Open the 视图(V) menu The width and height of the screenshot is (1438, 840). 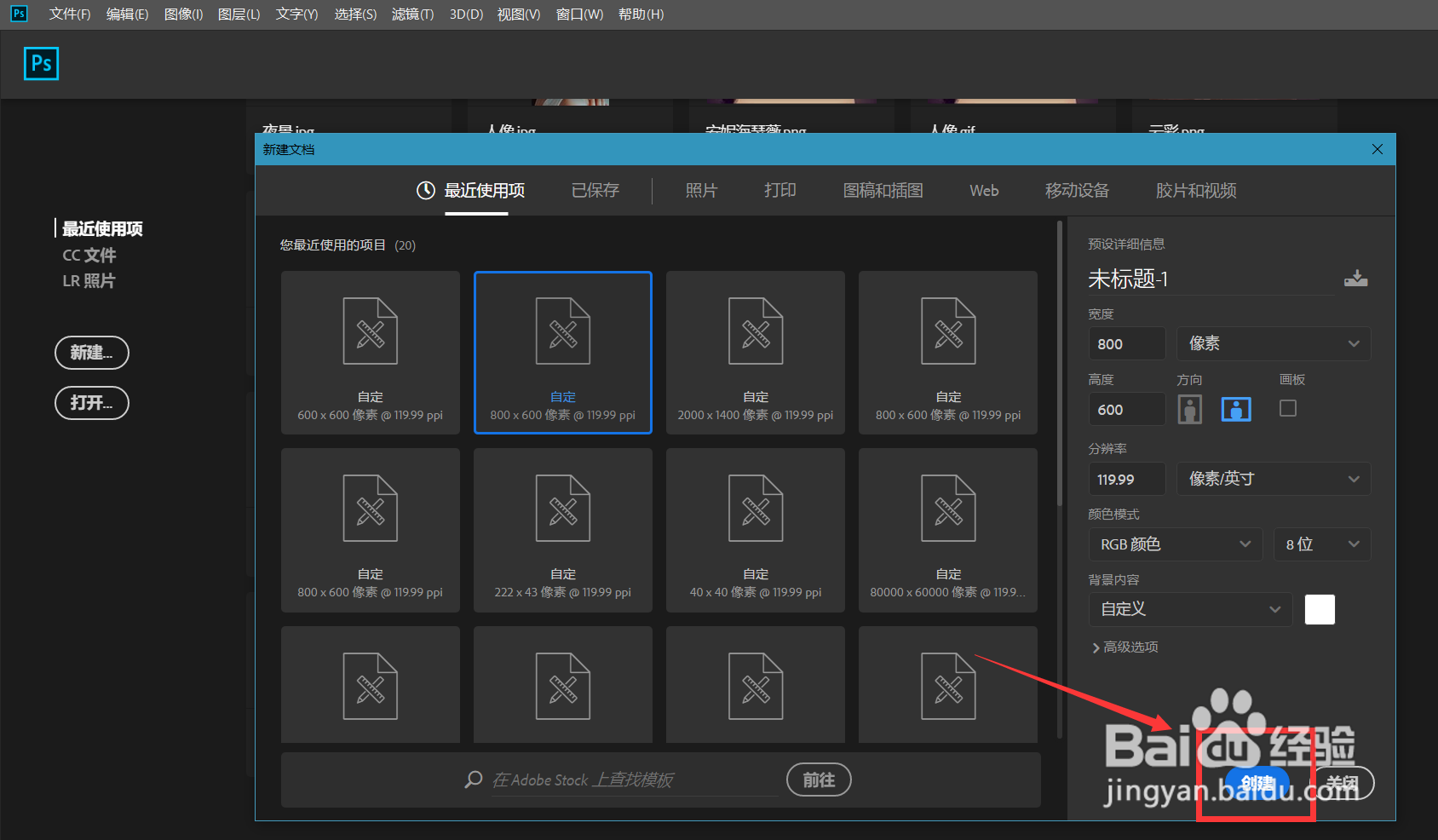(519, 14)
